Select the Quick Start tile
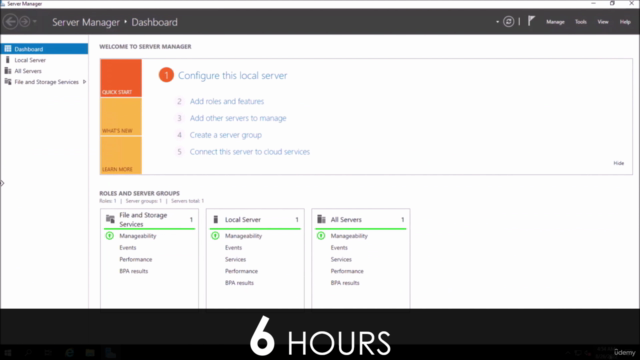The height and width of the screenshot is (360, 640). click(x=121, y=78)
